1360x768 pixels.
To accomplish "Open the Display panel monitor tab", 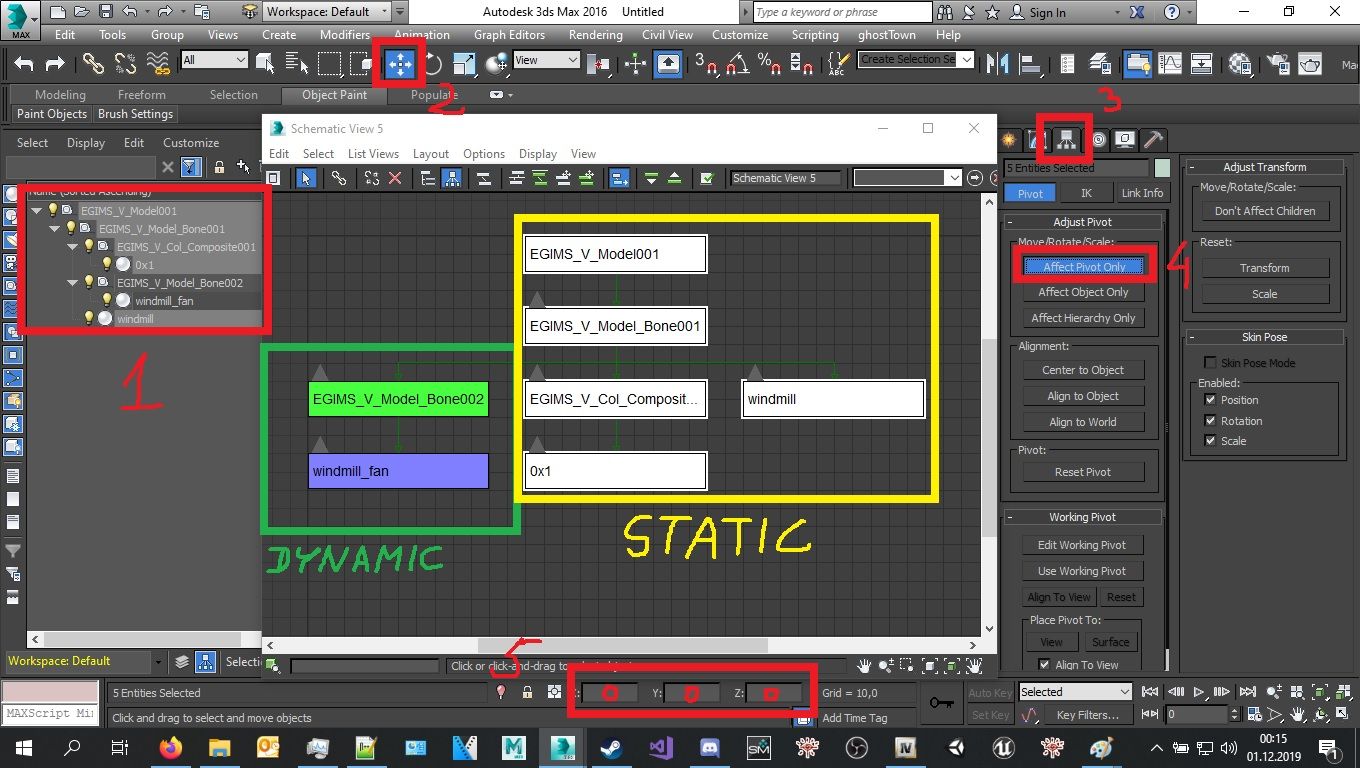I will coord(1126,139).
